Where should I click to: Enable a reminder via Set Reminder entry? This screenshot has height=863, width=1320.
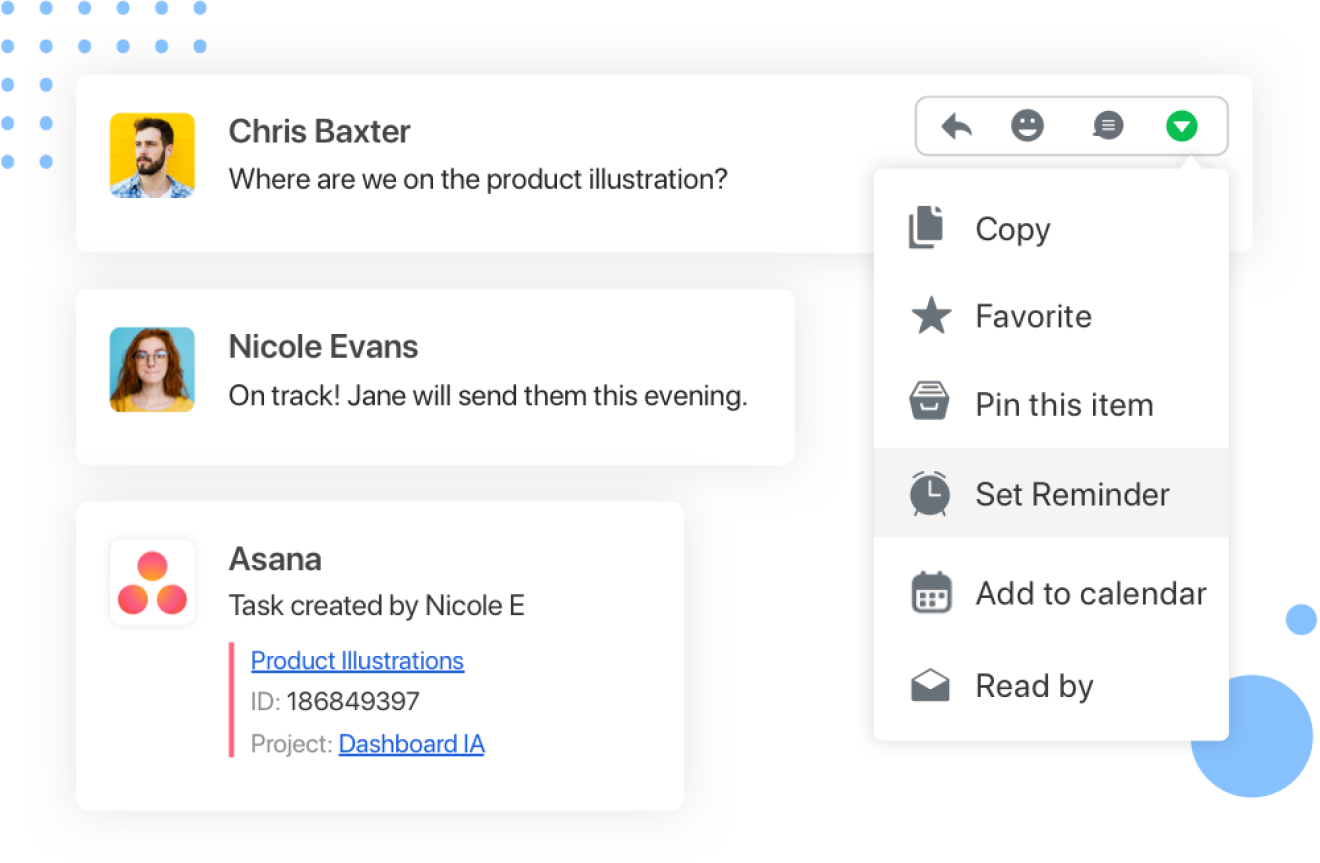pos(1072,492)
